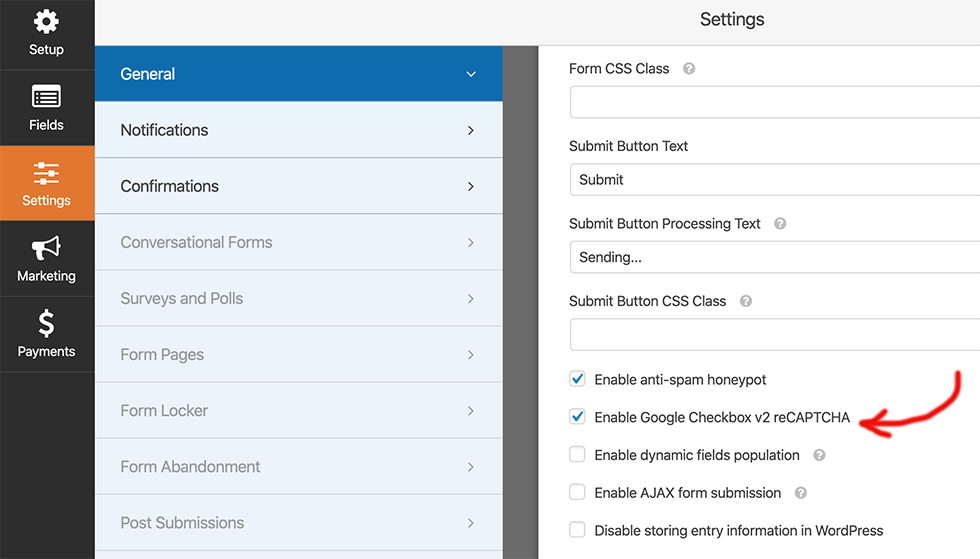Collapse the General settings section
The width and height of the screenshot is (980, 559).
(x=471, y=74)
